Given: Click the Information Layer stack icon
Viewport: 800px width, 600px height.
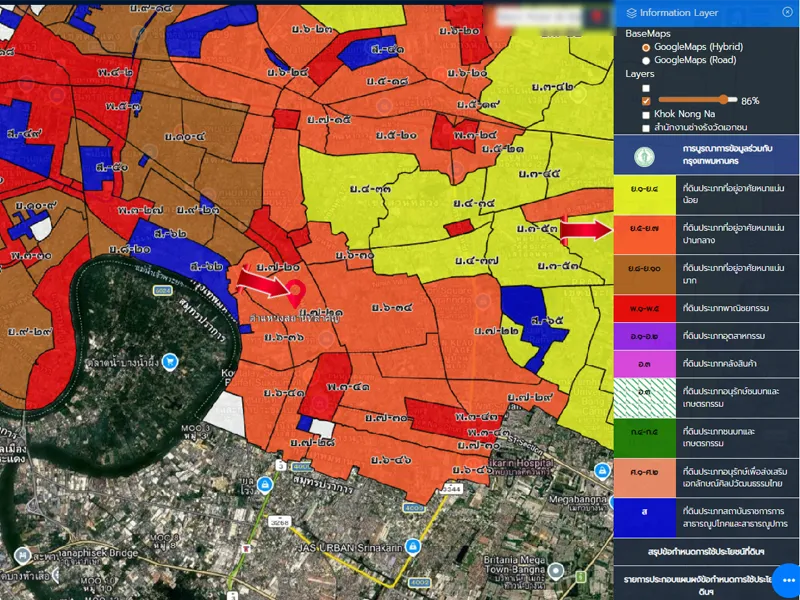Looking at the screenshot, I should [631, 12].
